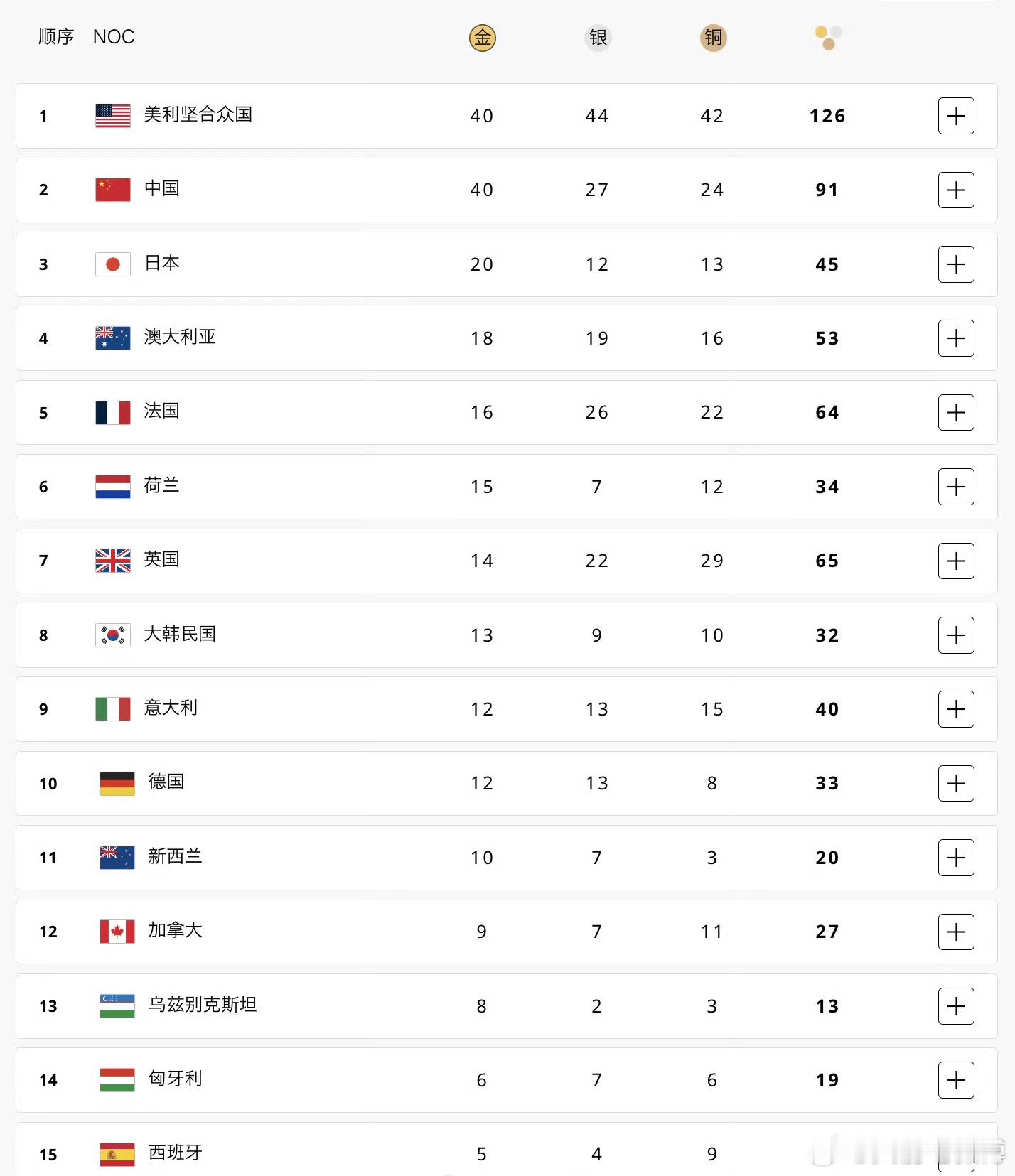Select the 荷兰 table row
The image size is (1015, 1176).
(x=507, y=487)
